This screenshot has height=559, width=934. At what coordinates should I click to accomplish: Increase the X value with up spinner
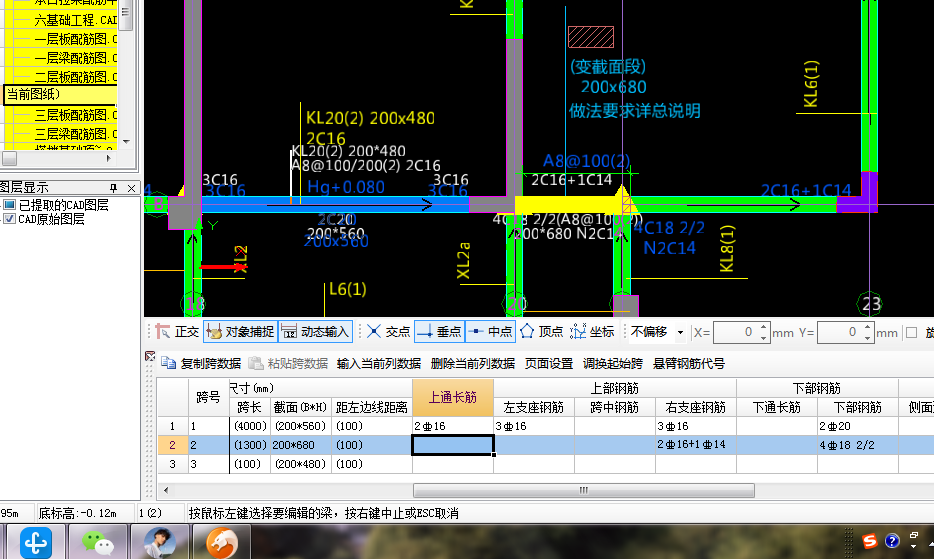[x=764, y=327]
